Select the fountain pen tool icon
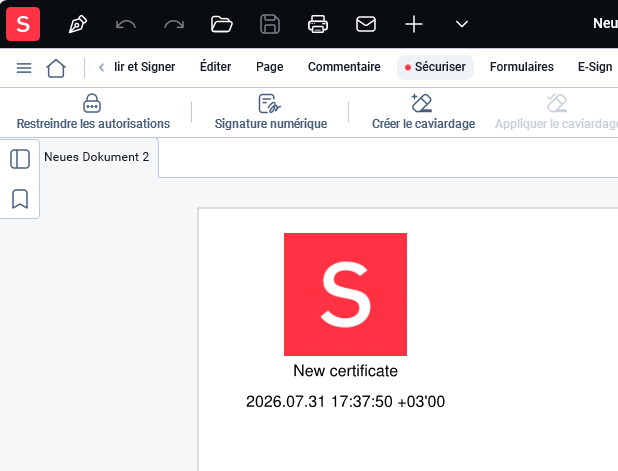The height and width of the screenshot is (471, 618). pyautogui.click(x=78, y=24)
